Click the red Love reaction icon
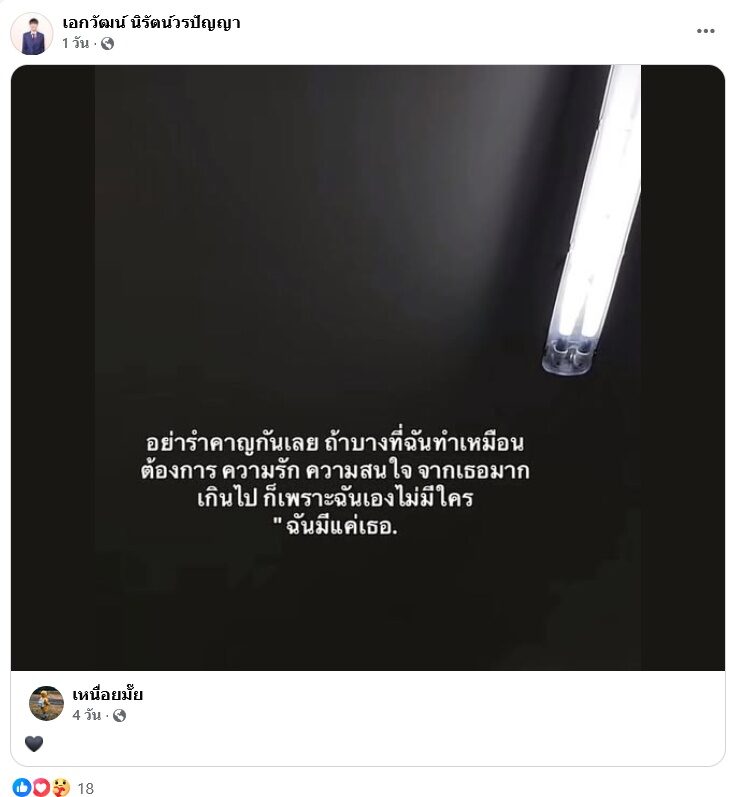Screen dimensions: 731x797 click(41, 787)
